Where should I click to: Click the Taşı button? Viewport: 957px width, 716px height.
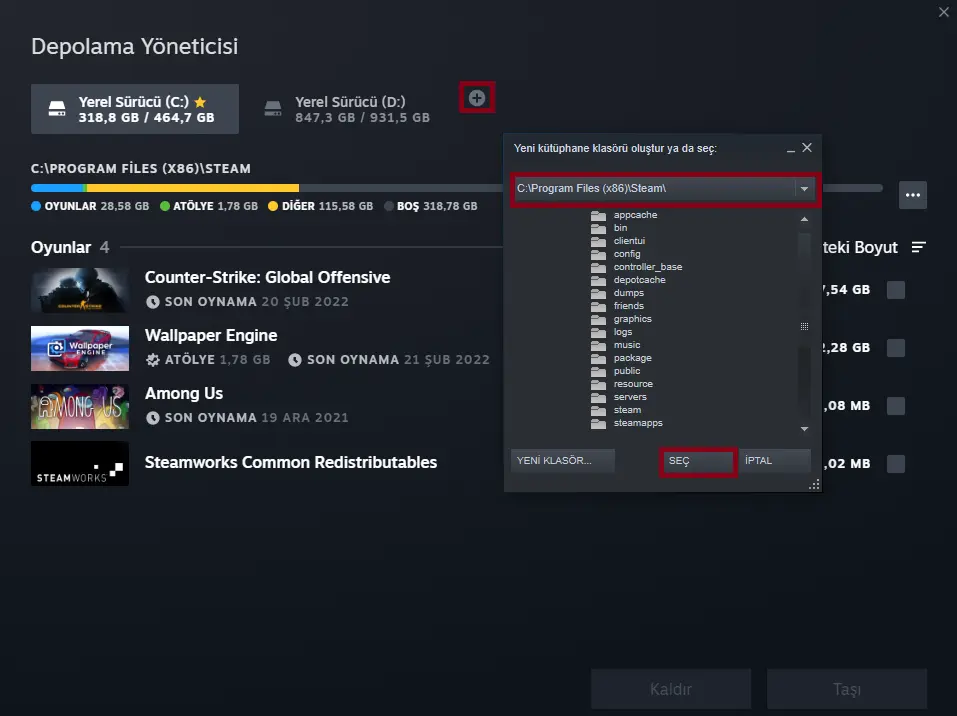(847, 689)
